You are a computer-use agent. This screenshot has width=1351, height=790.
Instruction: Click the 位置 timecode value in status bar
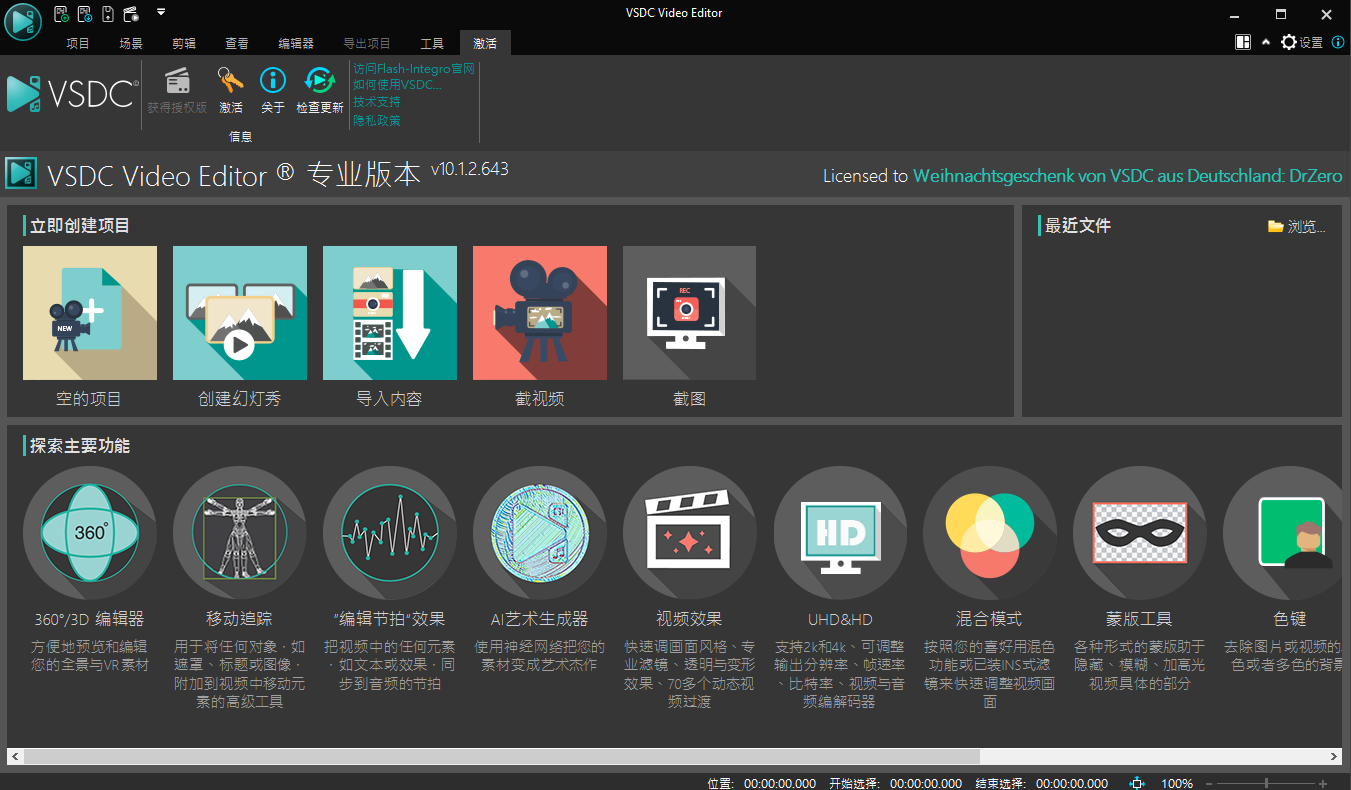tap(780, 783)
